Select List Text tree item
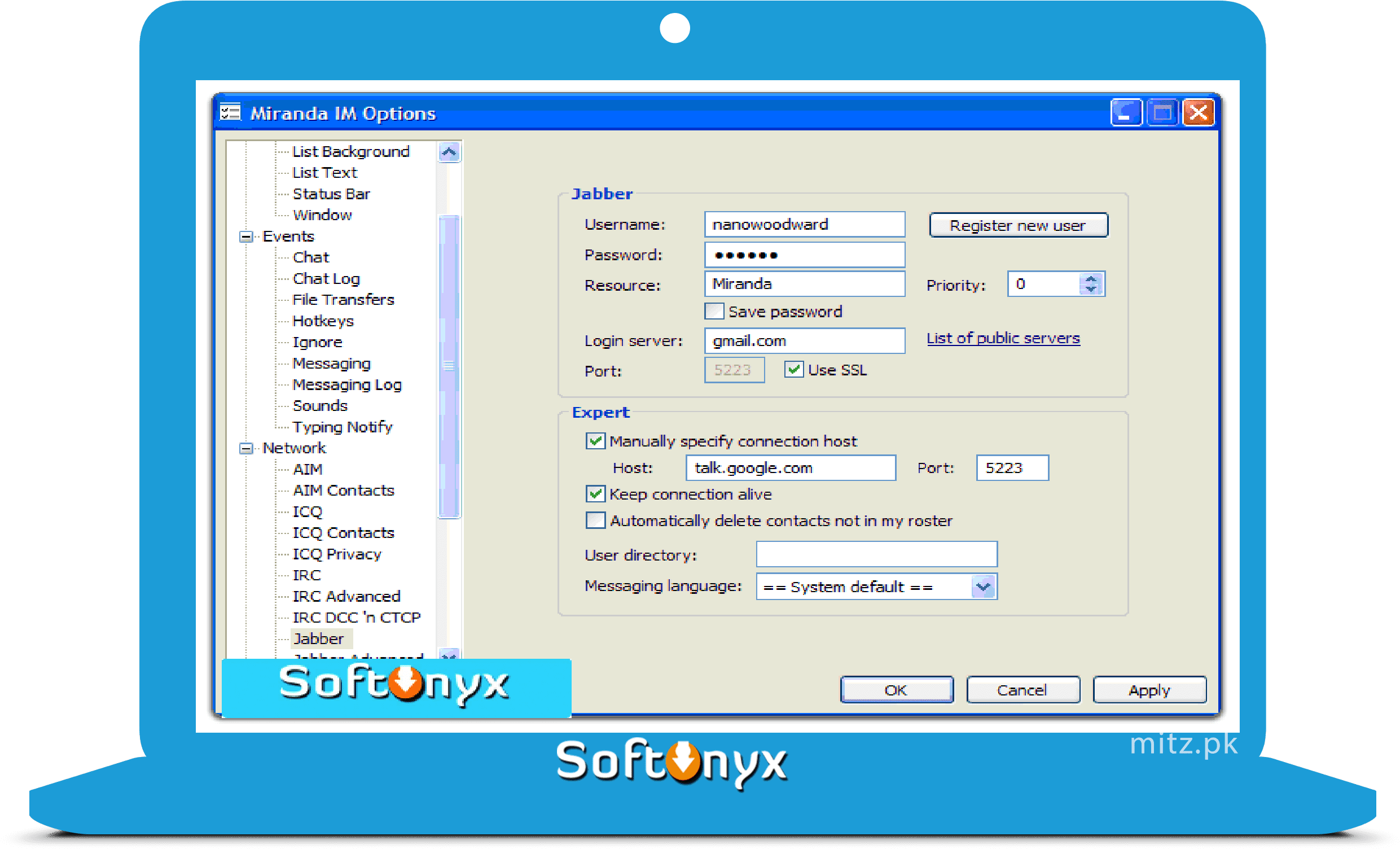This screenshot has width=1400, height=849. (324, 173)
